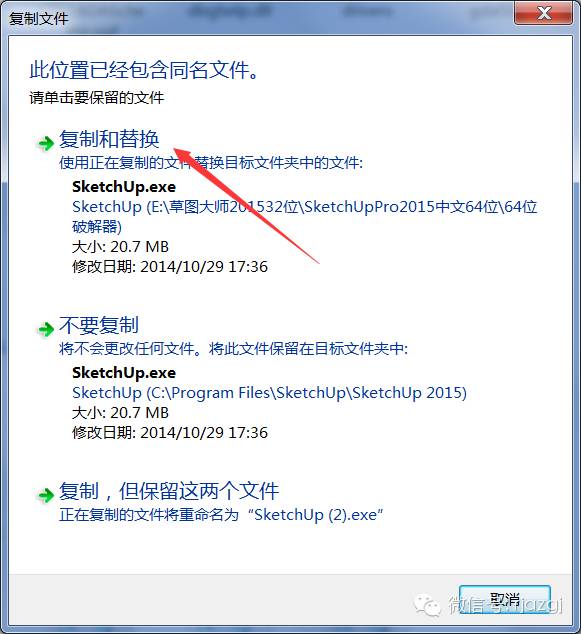Cancel the copy with 取消 button

(505, 599)
